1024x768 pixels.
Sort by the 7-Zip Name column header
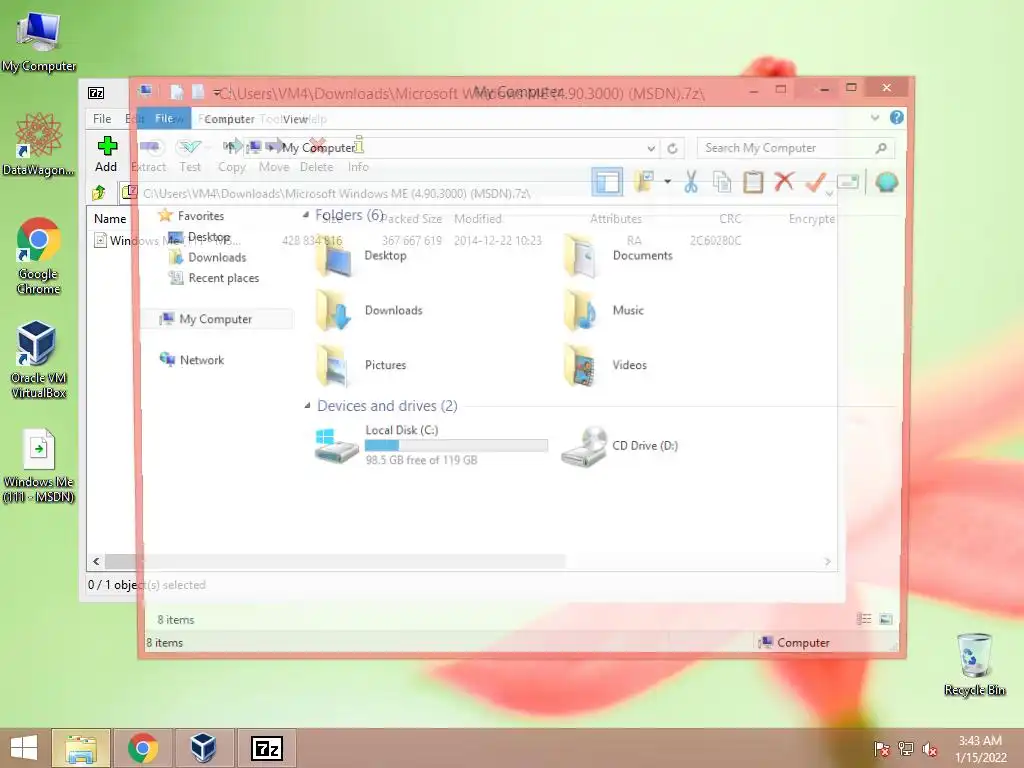[x=110, y=219]
